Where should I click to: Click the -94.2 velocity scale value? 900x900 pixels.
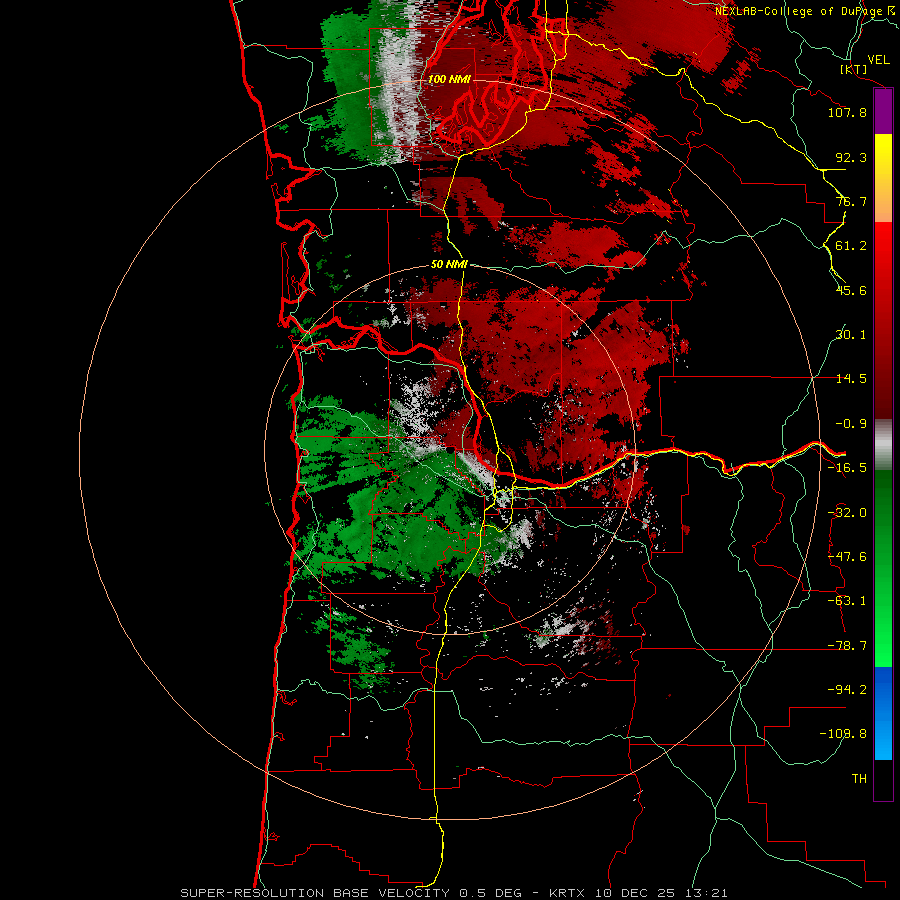tap(847, 690)
